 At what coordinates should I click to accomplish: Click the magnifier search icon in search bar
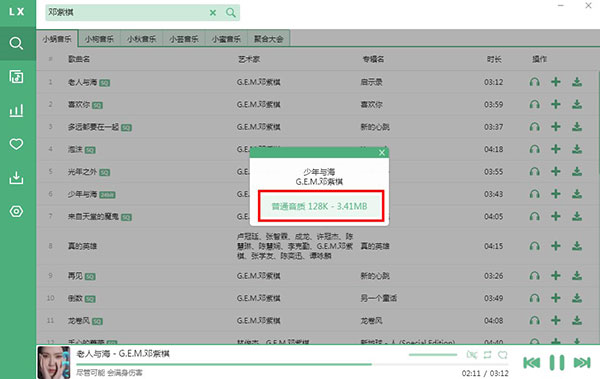click(x=231, y=13)
